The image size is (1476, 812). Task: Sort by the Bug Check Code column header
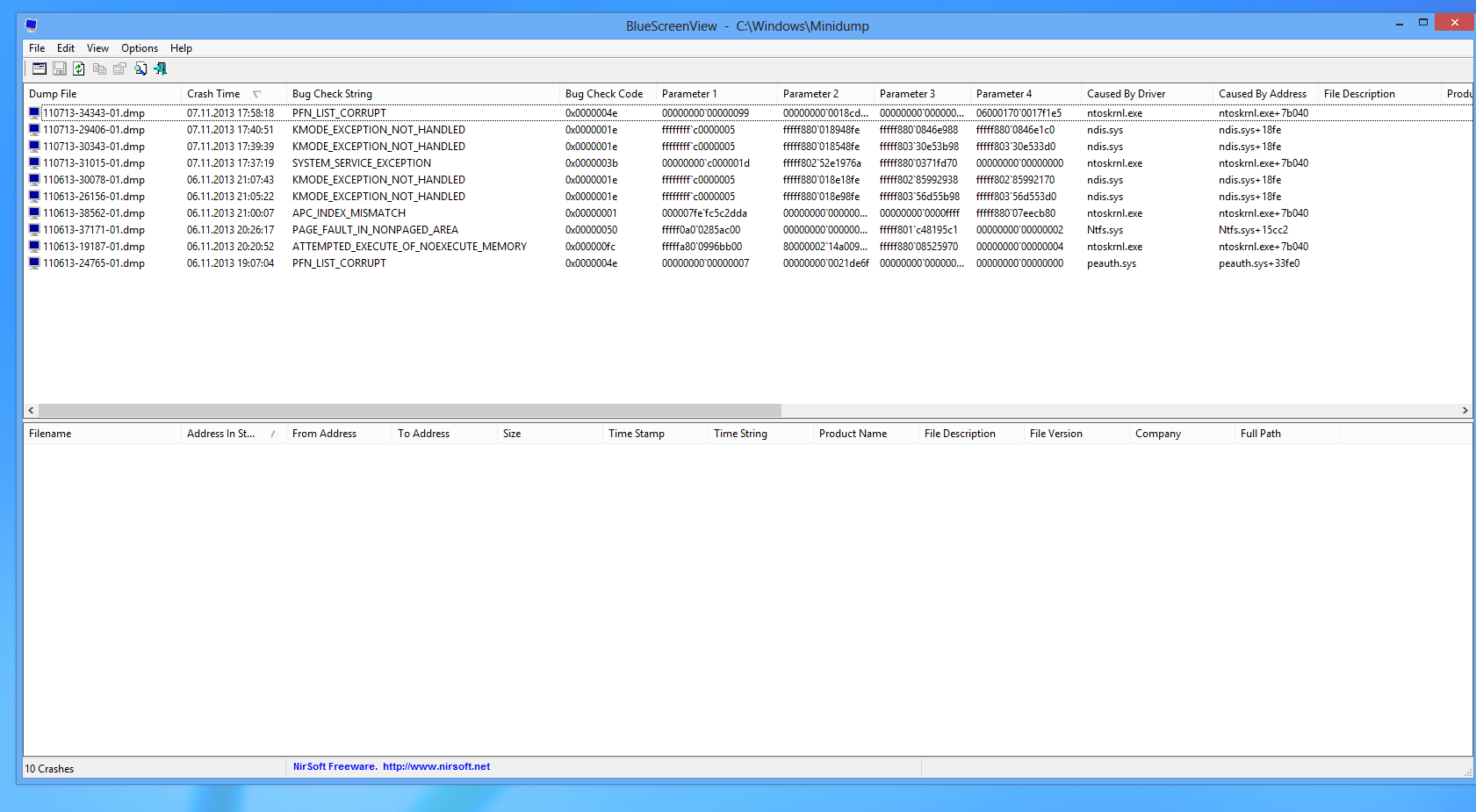(608, 94)
